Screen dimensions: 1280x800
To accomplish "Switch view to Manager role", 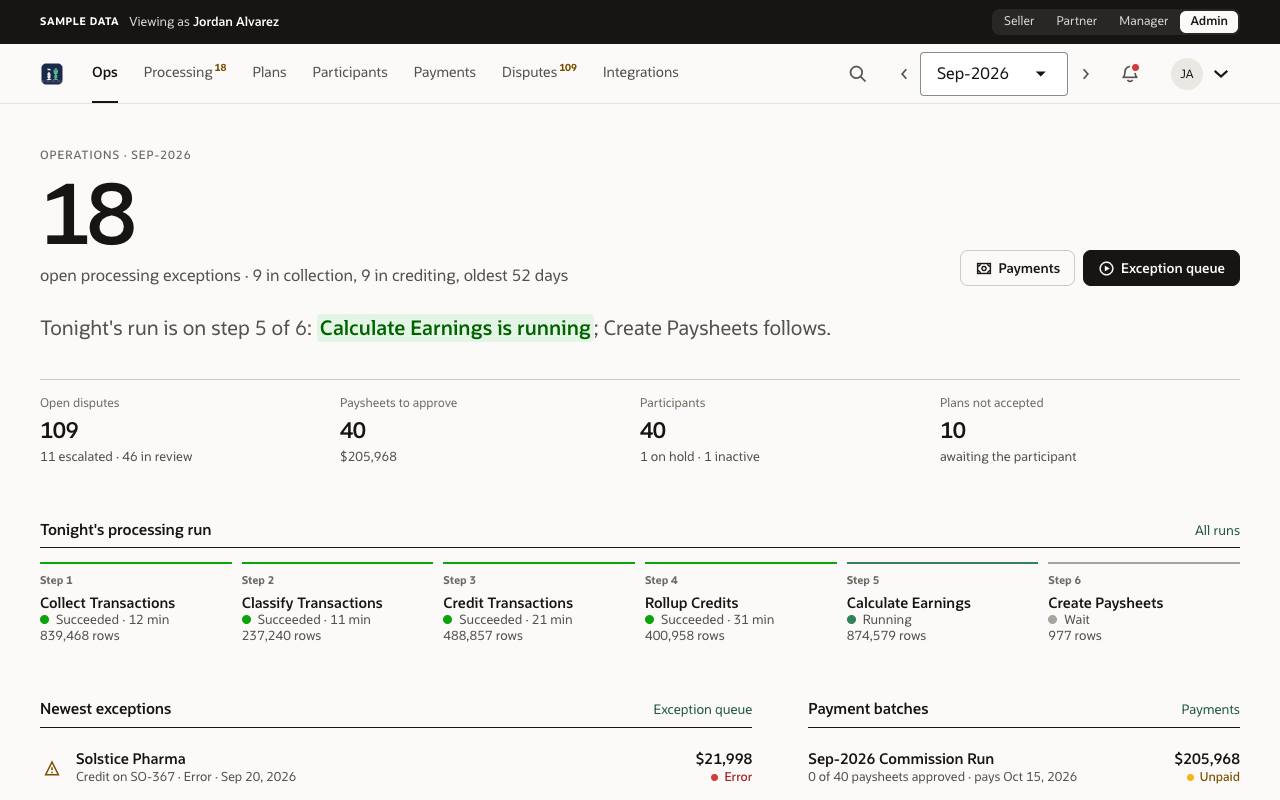I will pyautogui.click(x=1144, y=21).
